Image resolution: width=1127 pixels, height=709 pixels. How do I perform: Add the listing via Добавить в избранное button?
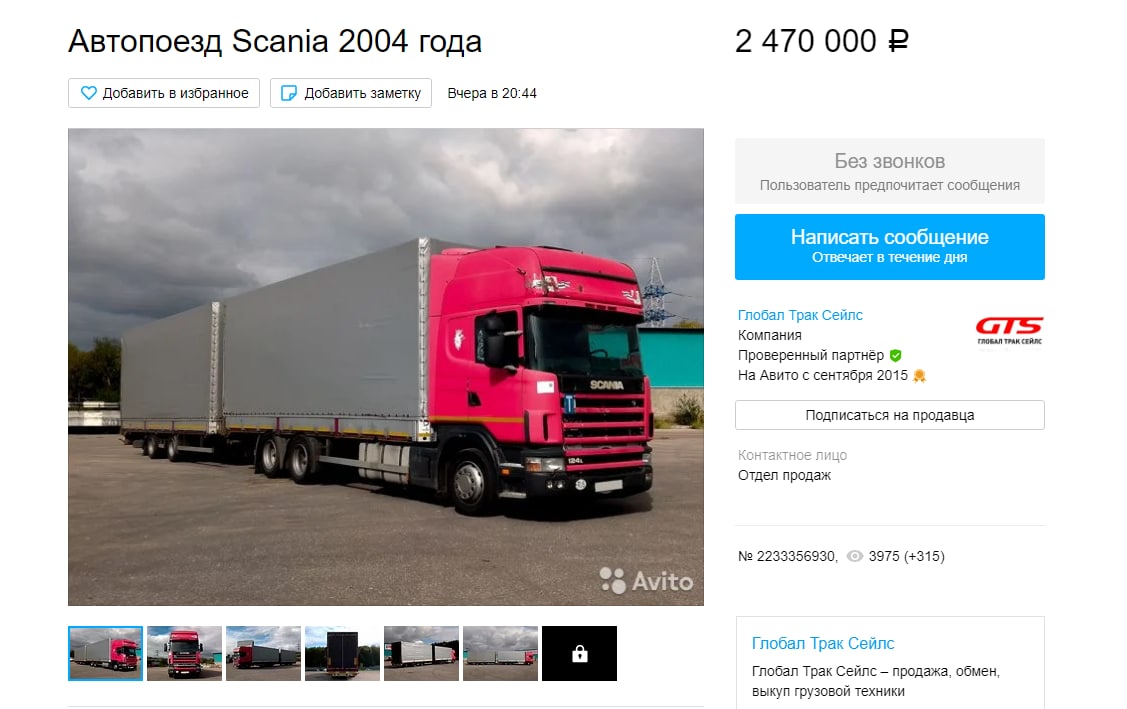164,93
